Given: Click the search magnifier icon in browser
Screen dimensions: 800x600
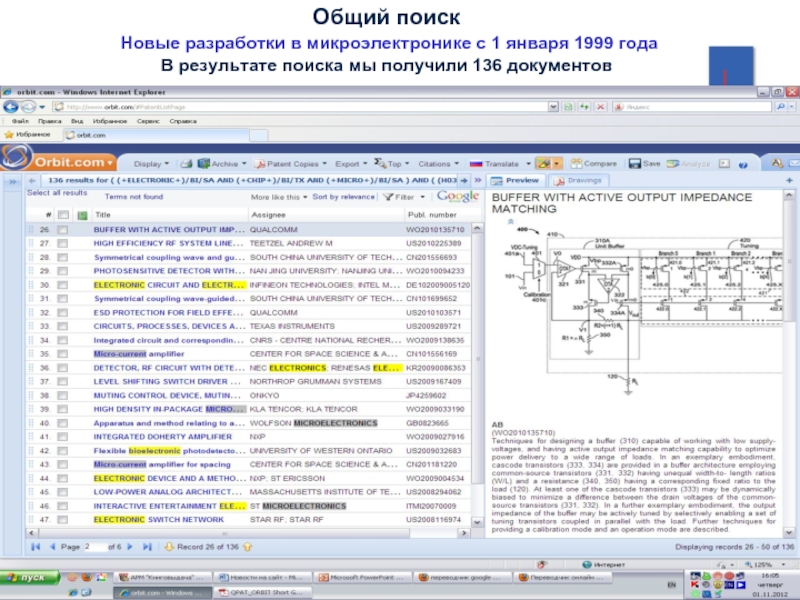Looking at the screenshot, I should point(781,107).
